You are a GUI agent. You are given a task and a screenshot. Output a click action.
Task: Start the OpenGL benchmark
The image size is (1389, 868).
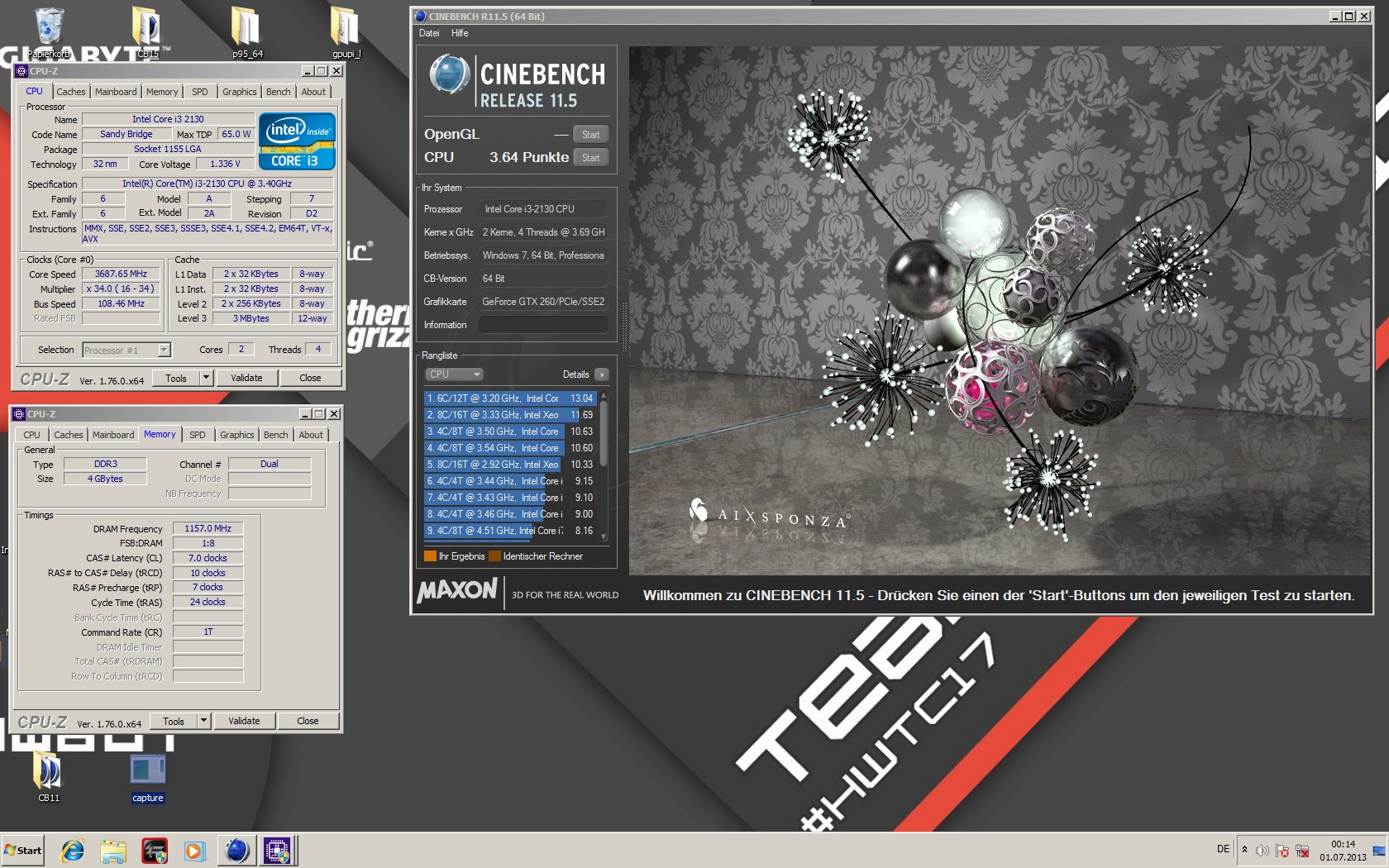tap(590, 135)
